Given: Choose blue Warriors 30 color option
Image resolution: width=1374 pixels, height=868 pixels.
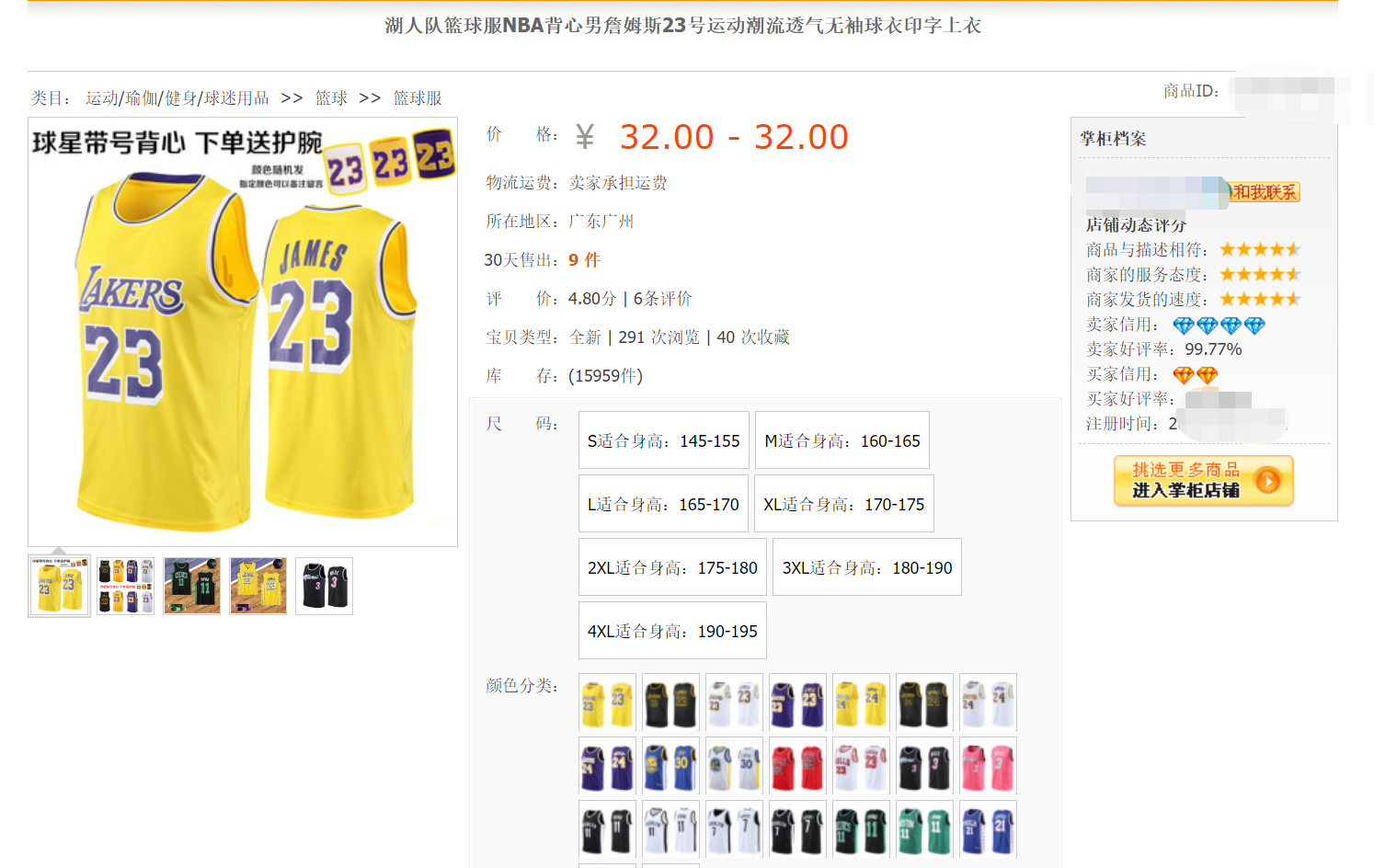Looking at the screenshot, I should pos(670,766).
